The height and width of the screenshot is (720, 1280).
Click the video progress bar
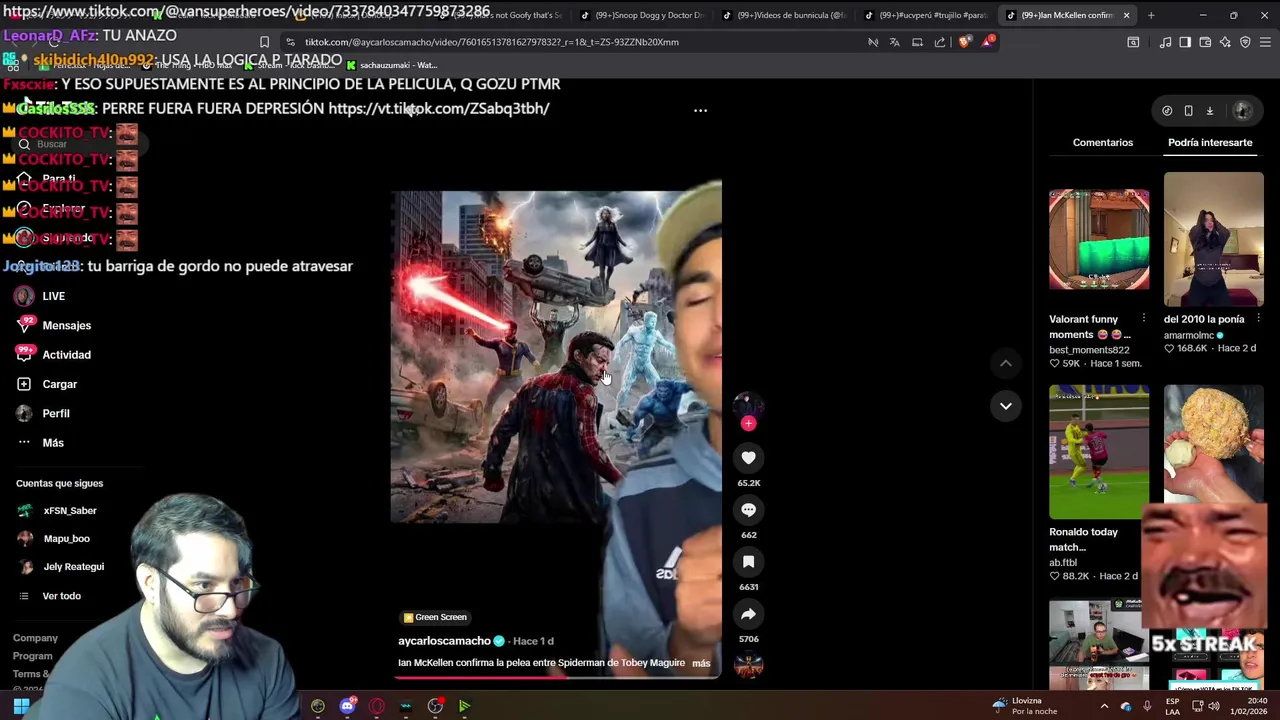click(555, 677)
